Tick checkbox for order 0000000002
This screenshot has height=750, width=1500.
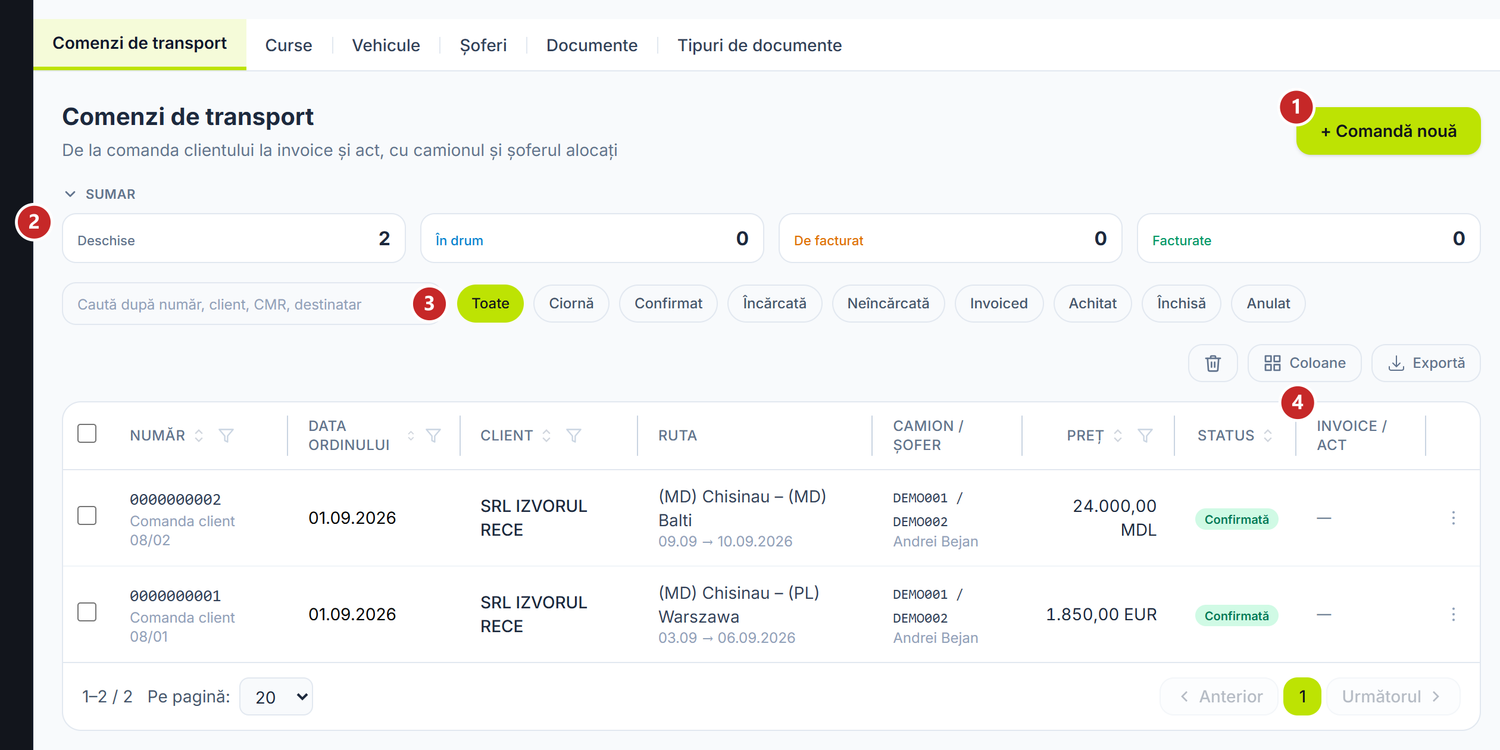87,515
